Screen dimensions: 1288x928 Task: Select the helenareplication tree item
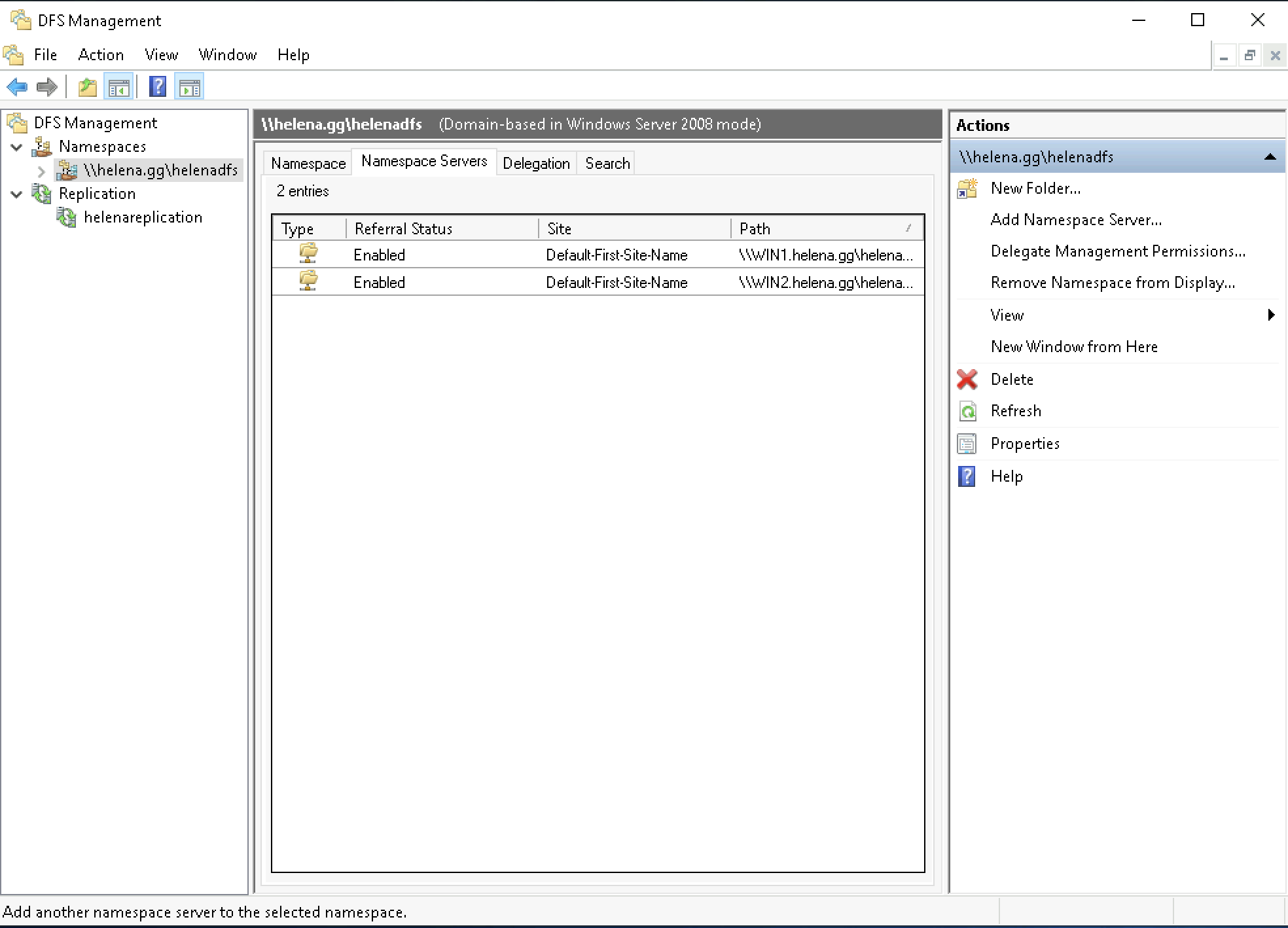click(x=143, y=217)
